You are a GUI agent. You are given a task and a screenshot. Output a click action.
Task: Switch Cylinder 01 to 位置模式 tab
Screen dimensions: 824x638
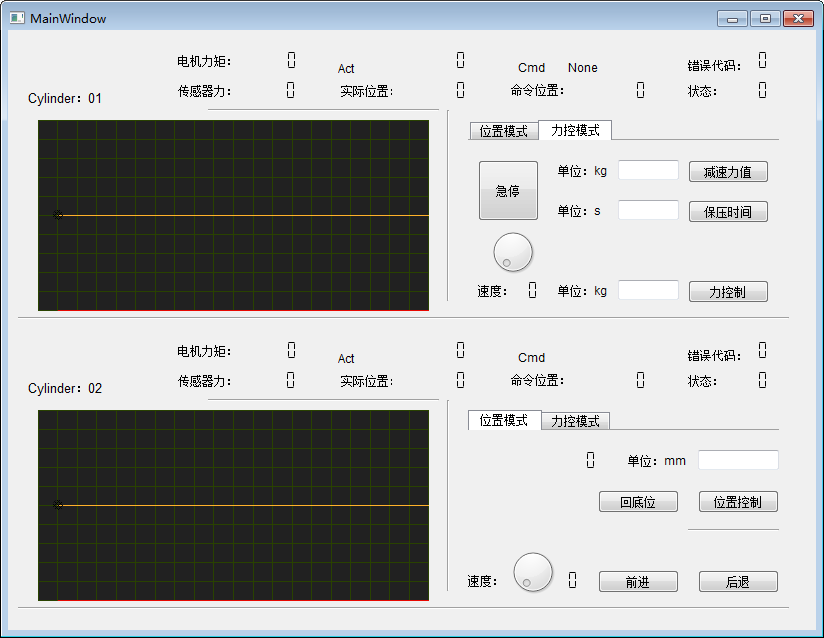tap(503, 131)
